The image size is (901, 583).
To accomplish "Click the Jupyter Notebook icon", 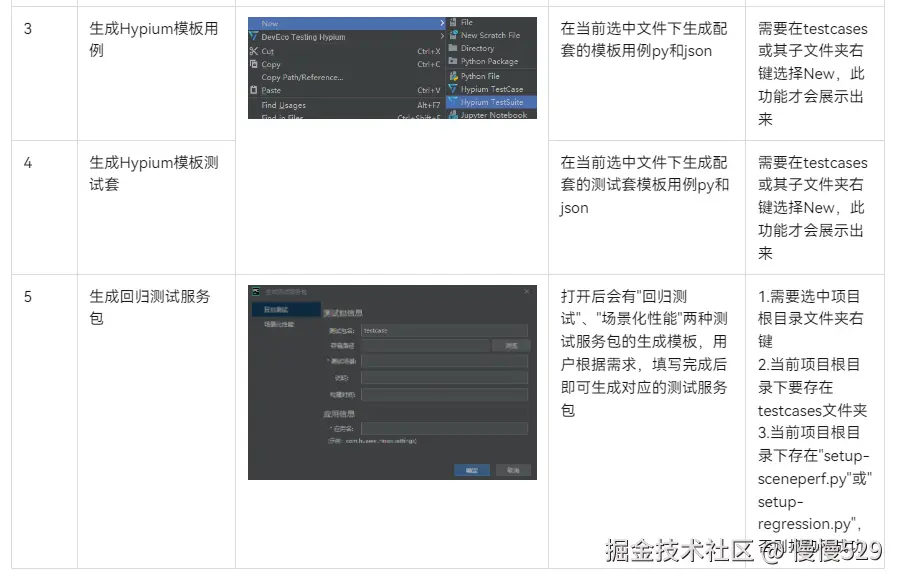I will click(453, 115).
